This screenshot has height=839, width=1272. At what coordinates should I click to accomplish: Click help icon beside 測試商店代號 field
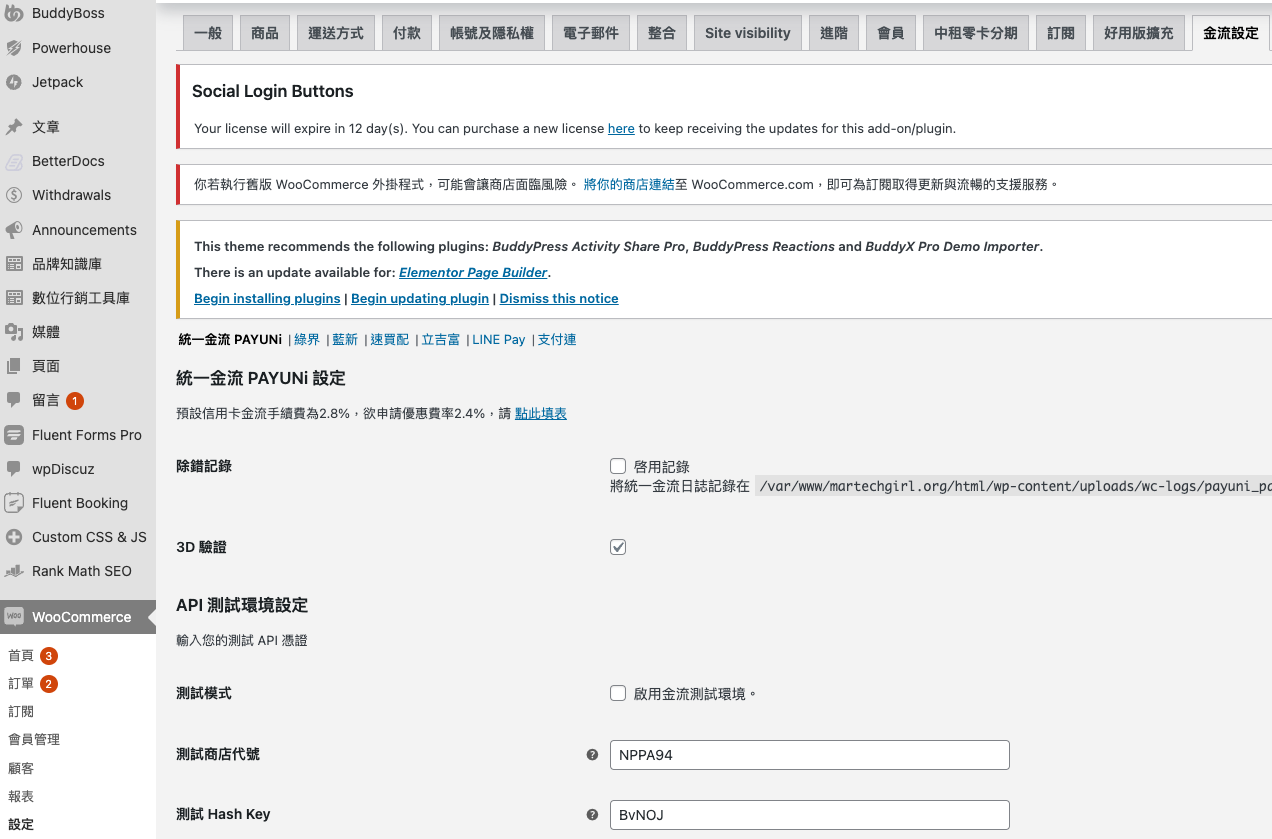(592, 755)
